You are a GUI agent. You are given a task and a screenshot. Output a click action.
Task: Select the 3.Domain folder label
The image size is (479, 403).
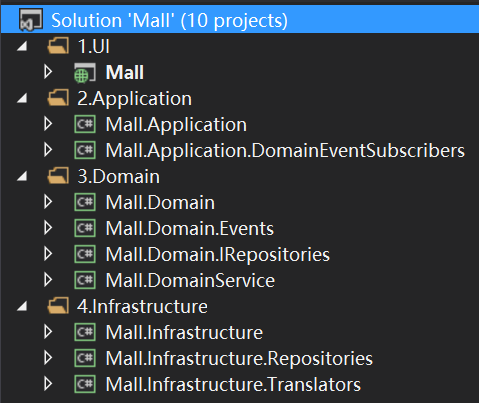(118, 176)
